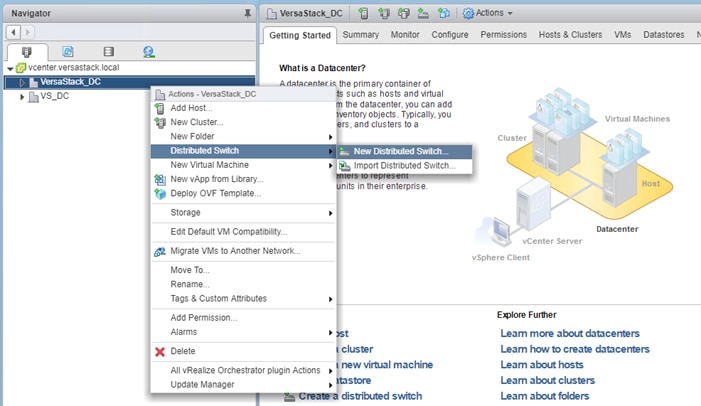Expand the VersaStack_DC tree node
The height and width of the screenshot is (406, 701).
coord(21,82)
